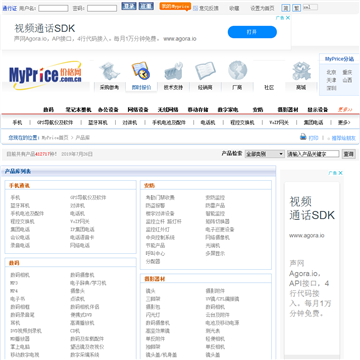This screenshot has width=360, height=360.
Task: Click the 用户名 username input field
Action: [53, 8]
